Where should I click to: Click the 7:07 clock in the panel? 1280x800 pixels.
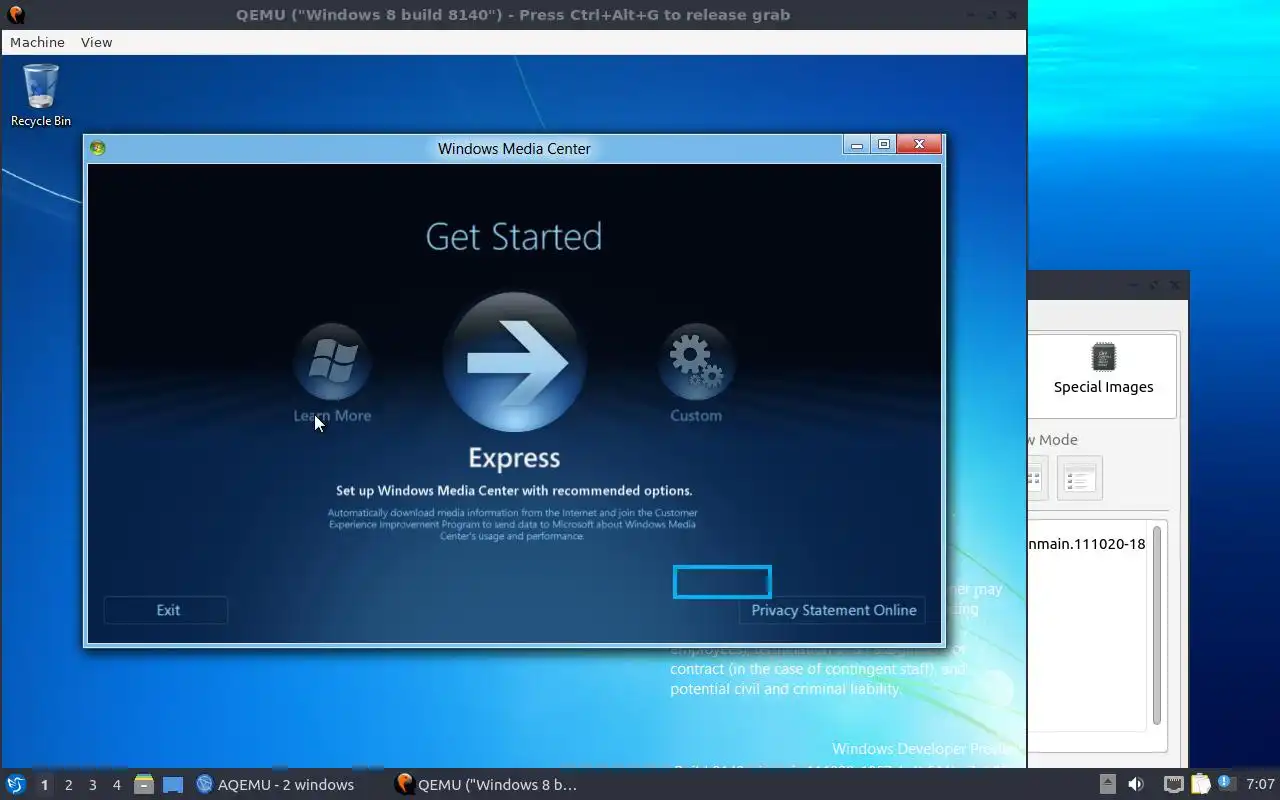click(x=1260, y=784)
